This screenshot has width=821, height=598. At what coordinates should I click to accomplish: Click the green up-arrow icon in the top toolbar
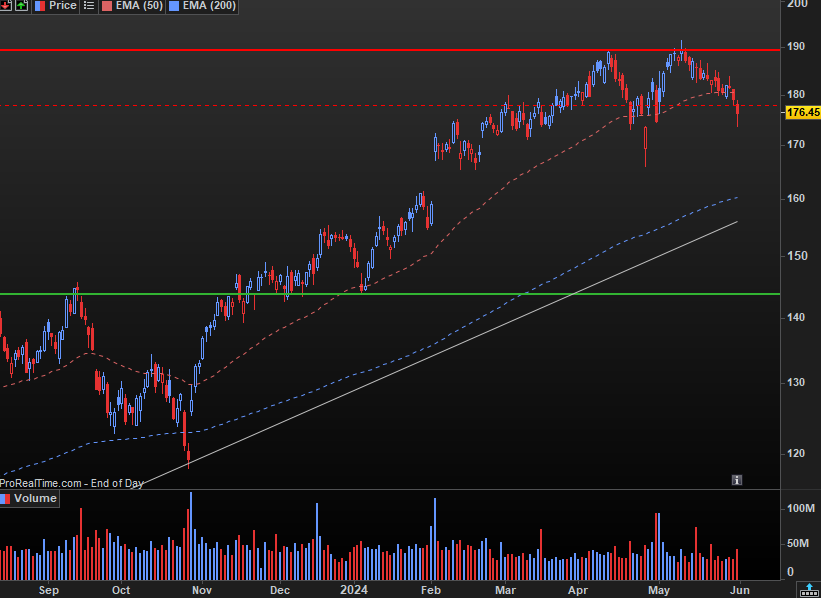(x=21, y=6)
